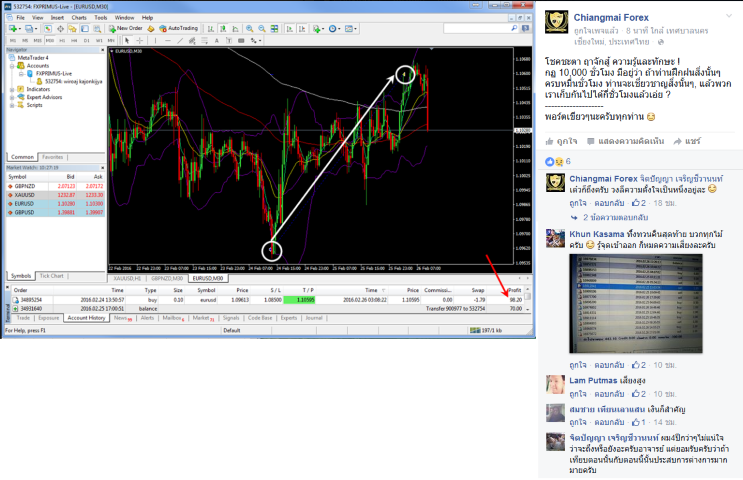
Task: Open the Data Window toolbar icon
Action: pyautogui.click(x=61, y=28)
